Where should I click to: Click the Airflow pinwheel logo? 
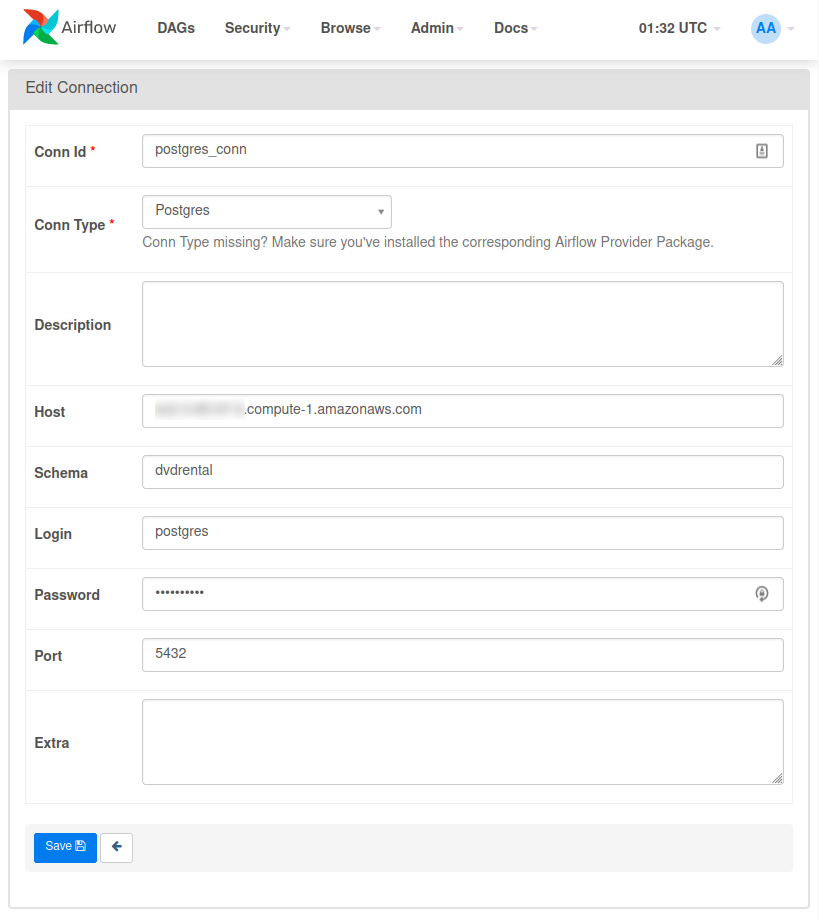pyautogui.click(x=40, y=28)
